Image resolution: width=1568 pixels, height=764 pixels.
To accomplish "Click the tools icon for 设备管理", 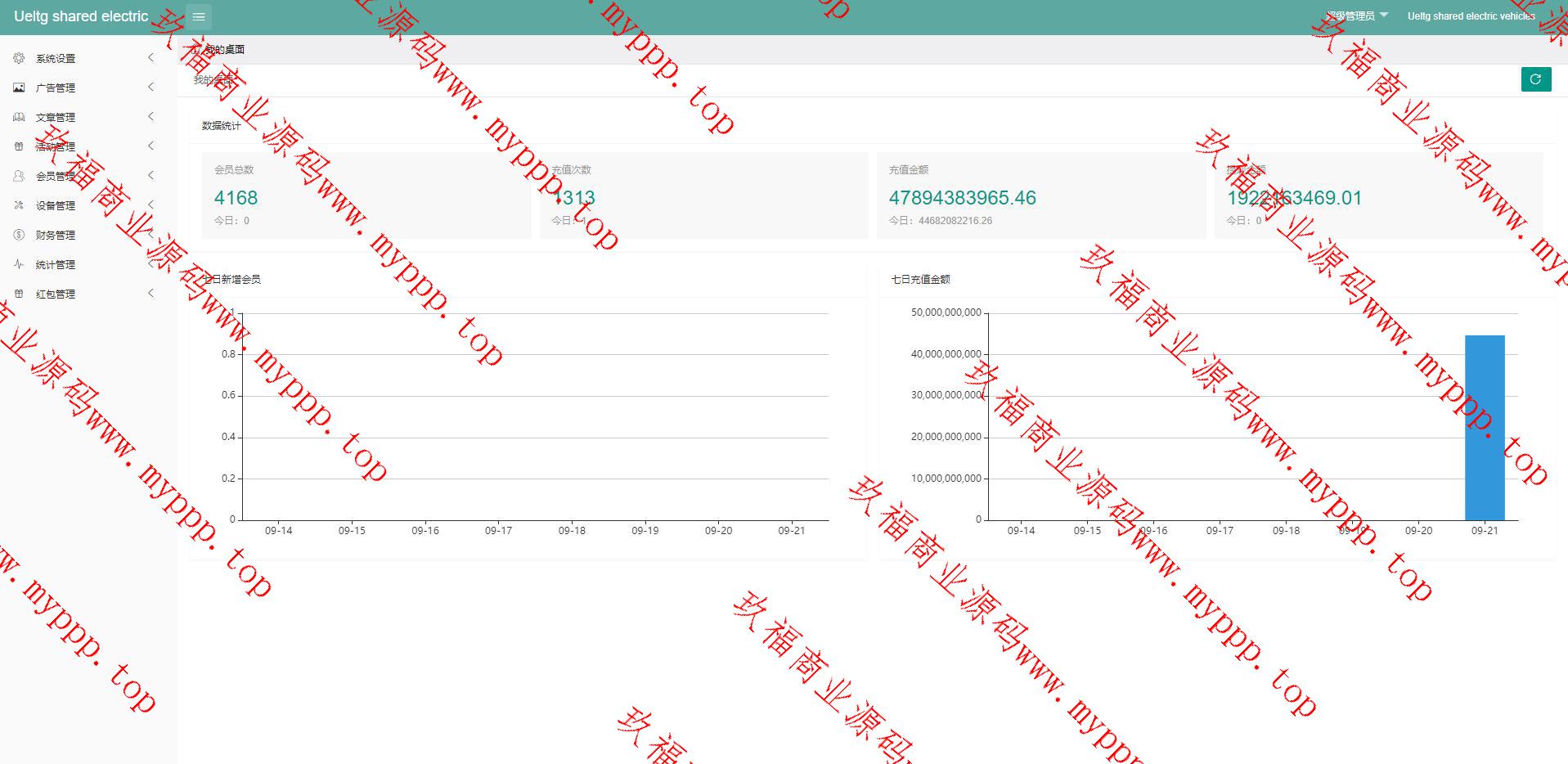I will click(x=19, y=205).
